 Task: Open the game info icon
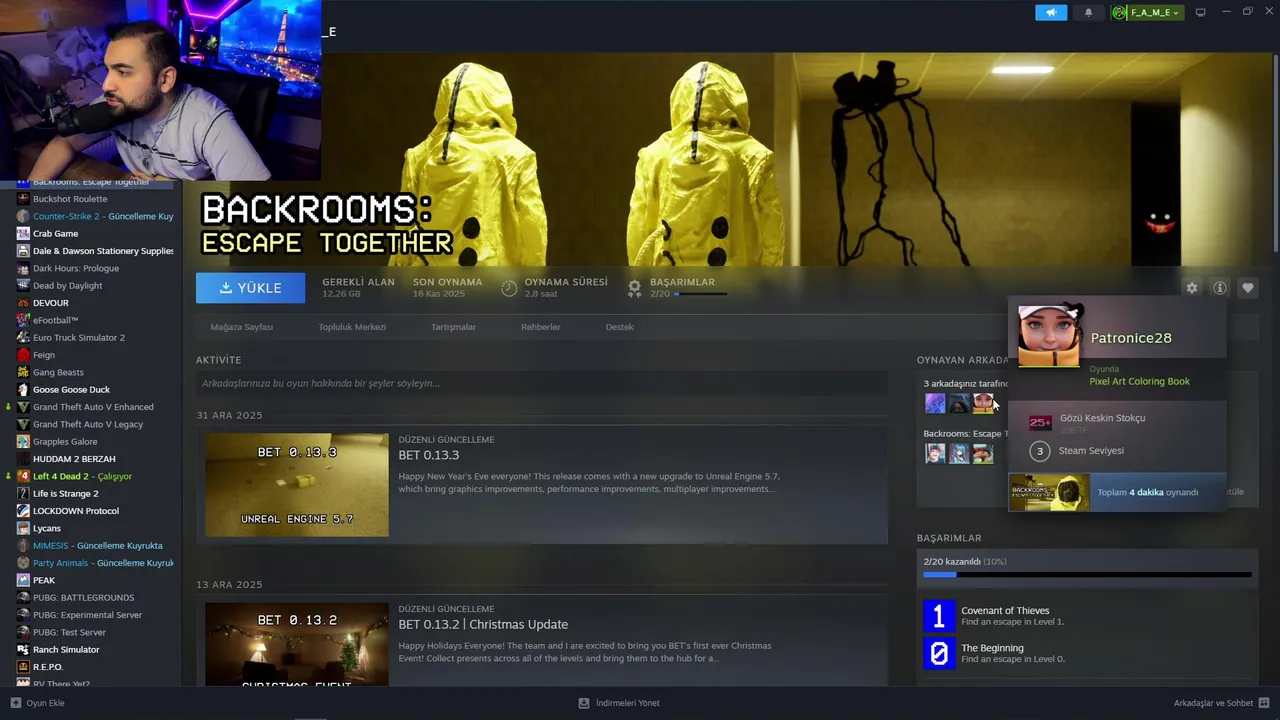[1220, 288]
